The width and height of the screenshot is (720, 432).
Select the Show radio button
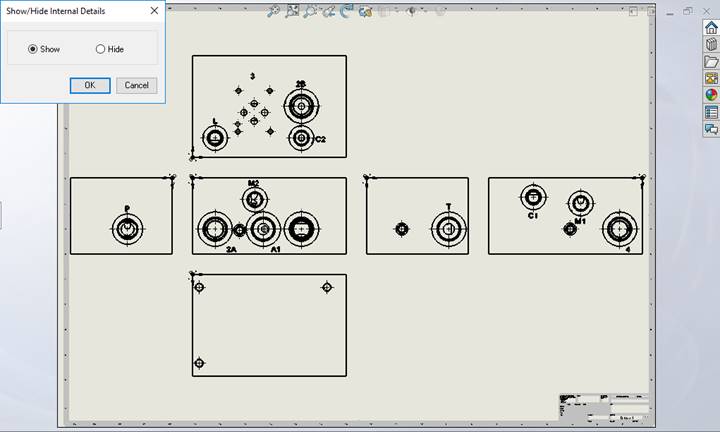33,49
